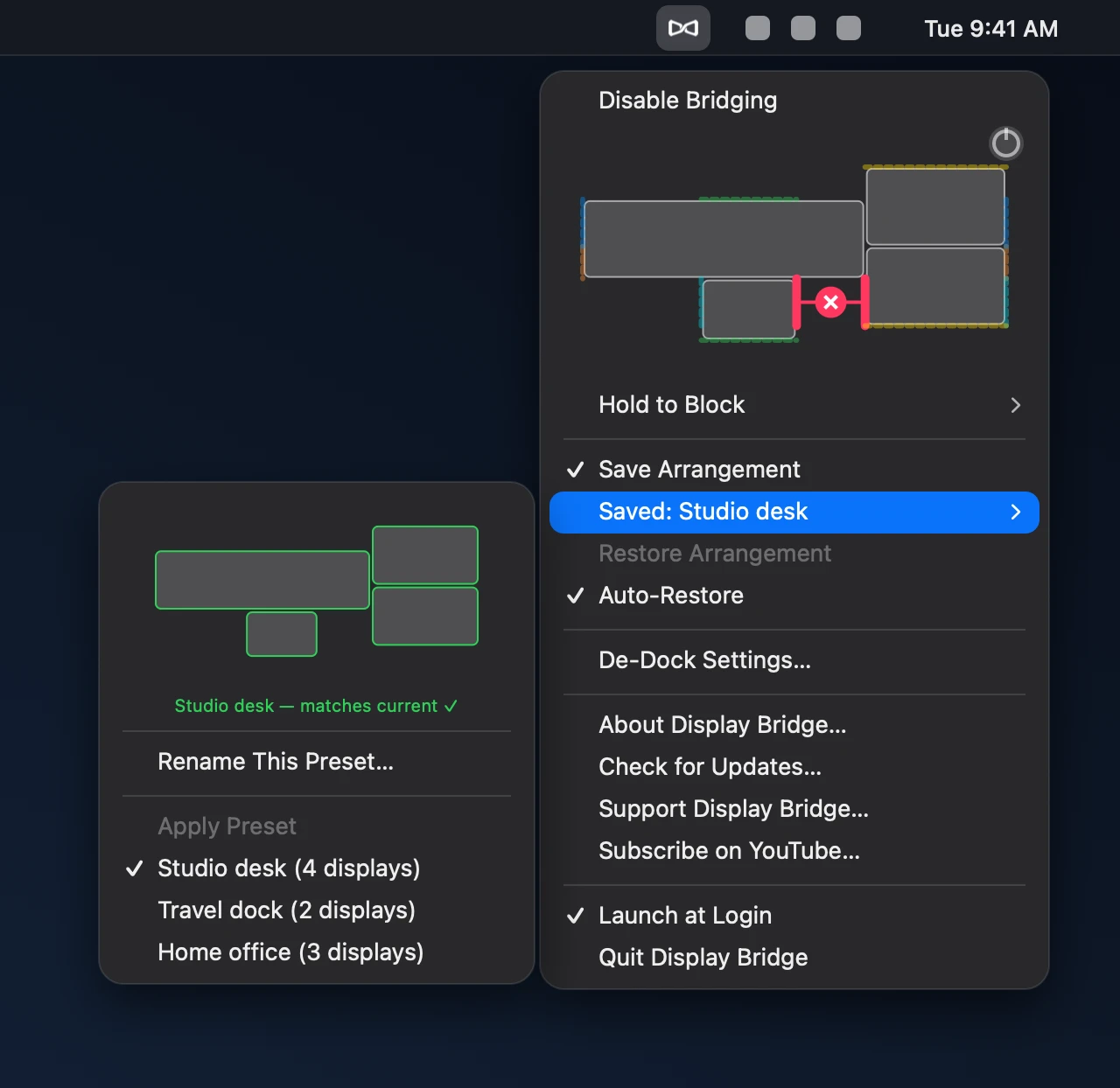This screenshot has height=1088, width=1120.
Task: Click the power icon in the arrangement preview
Action: (x=1005, y=143)
